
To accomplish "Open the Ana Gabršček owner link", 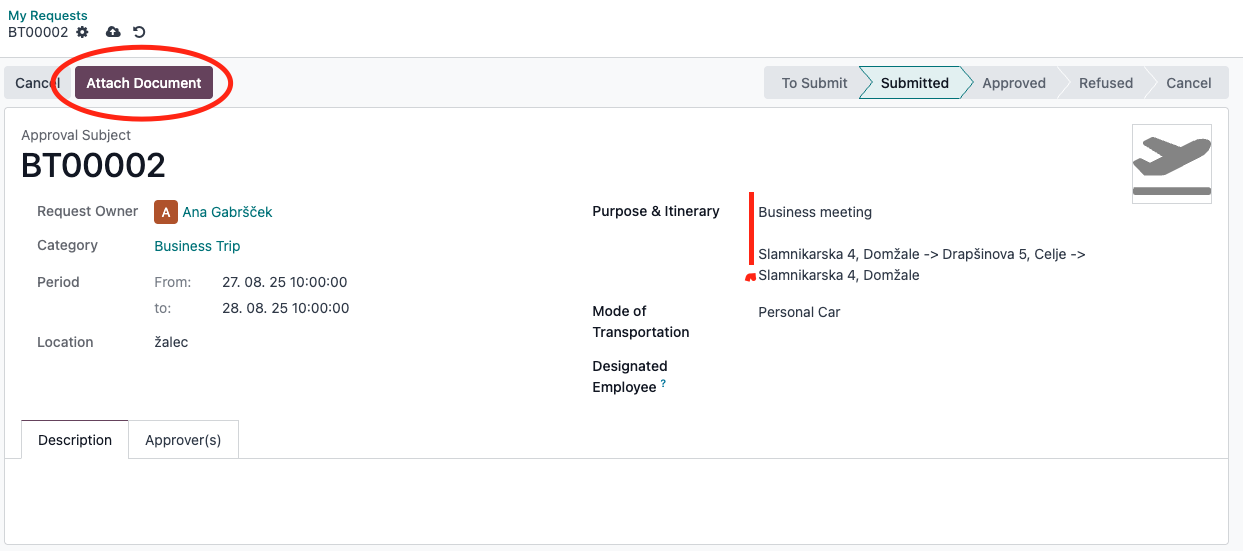I will point(227,212).
